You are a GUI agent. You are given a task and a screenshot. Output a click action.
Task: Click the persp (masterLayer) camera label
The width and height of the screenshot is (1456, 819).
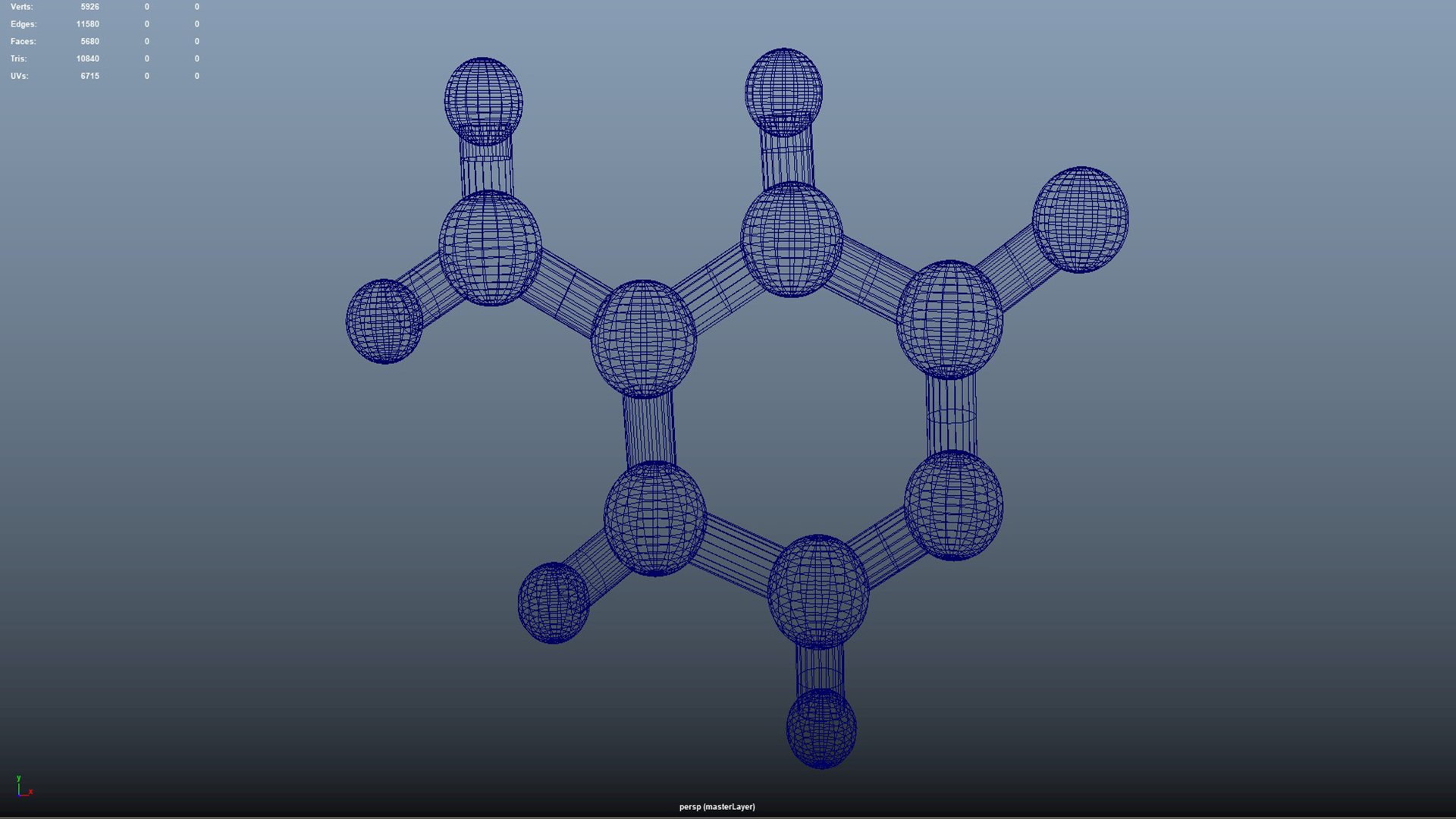pos(717,807)
